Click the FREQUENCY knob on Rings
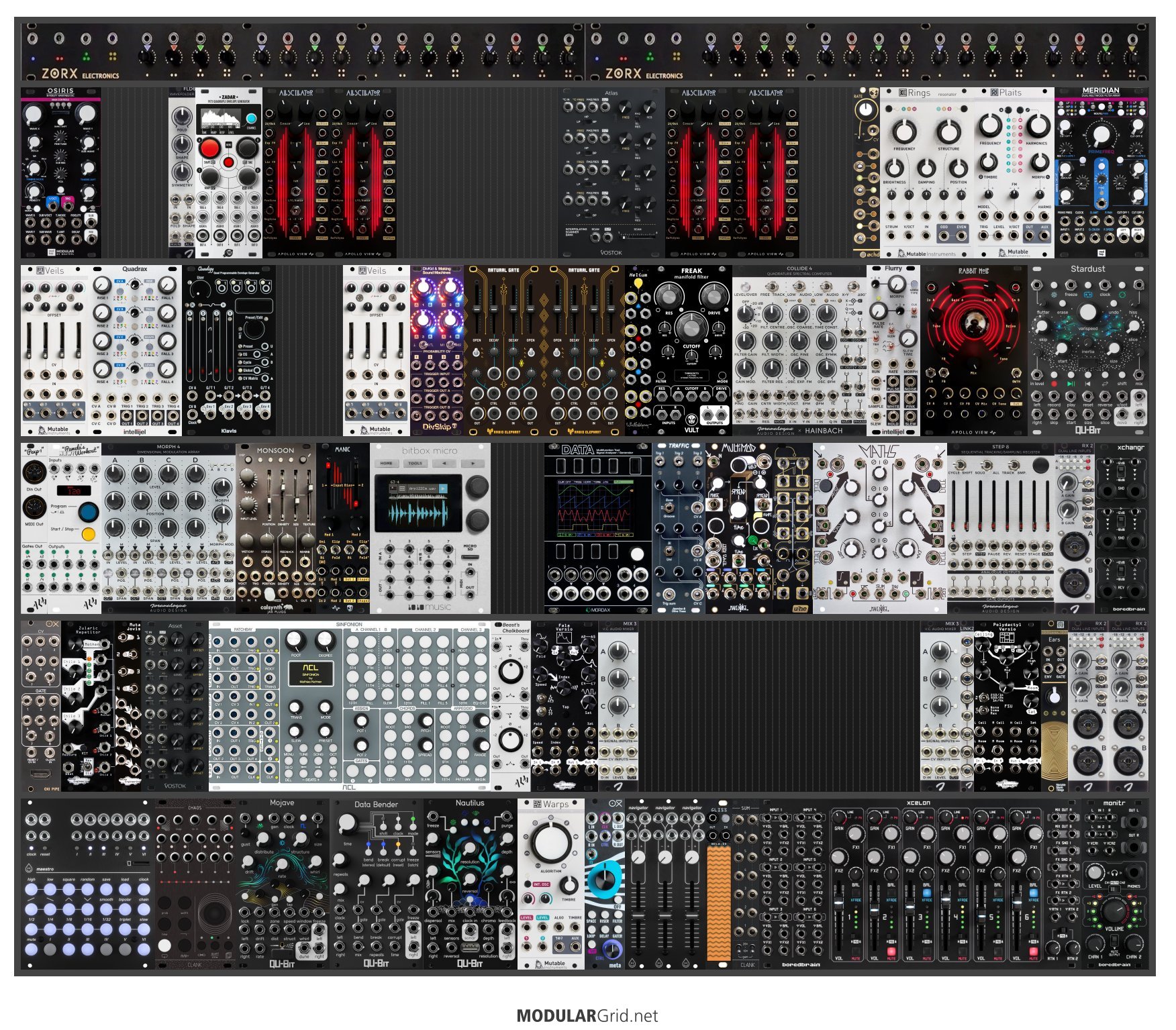 [x=904, y=132]
